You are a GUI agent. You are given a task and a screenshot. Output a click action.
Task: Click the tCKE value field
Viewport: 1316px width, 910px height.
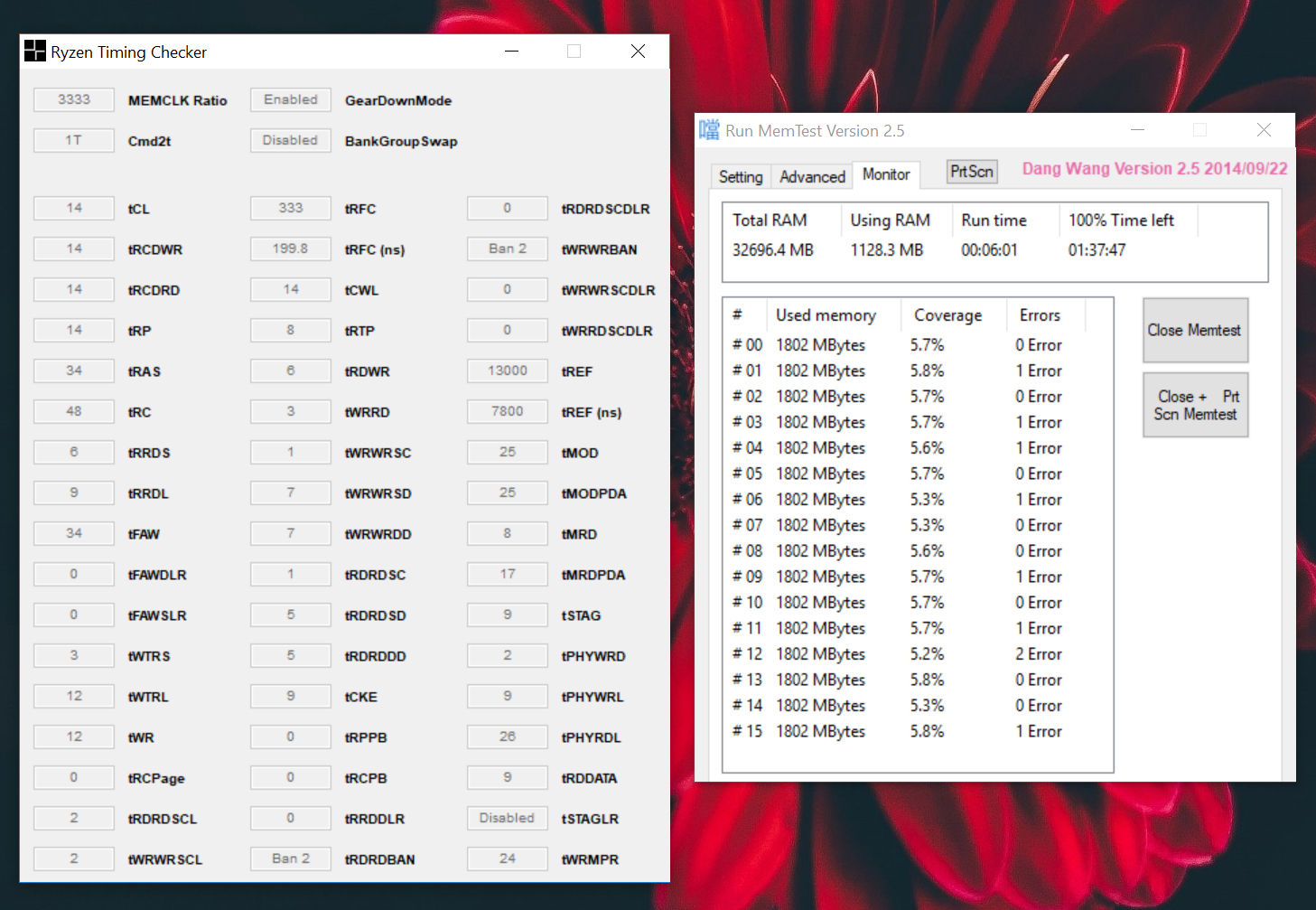[291, 696]
